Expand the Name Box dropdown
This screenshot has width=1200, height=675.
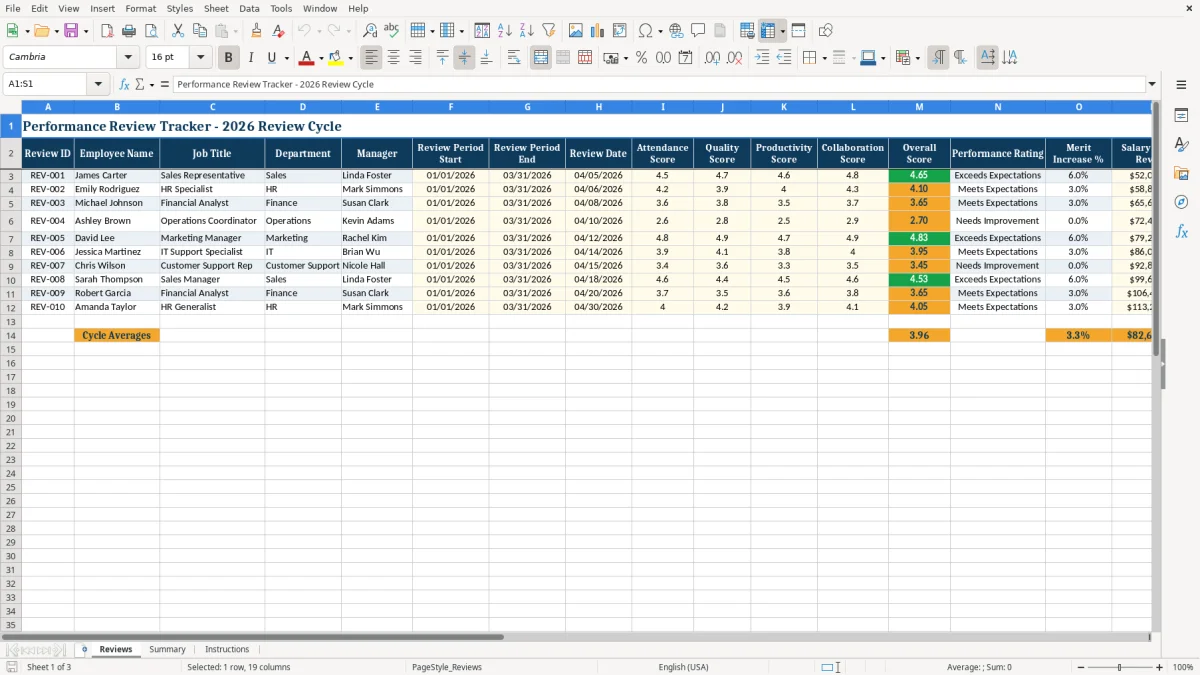(x=98, y=85)
